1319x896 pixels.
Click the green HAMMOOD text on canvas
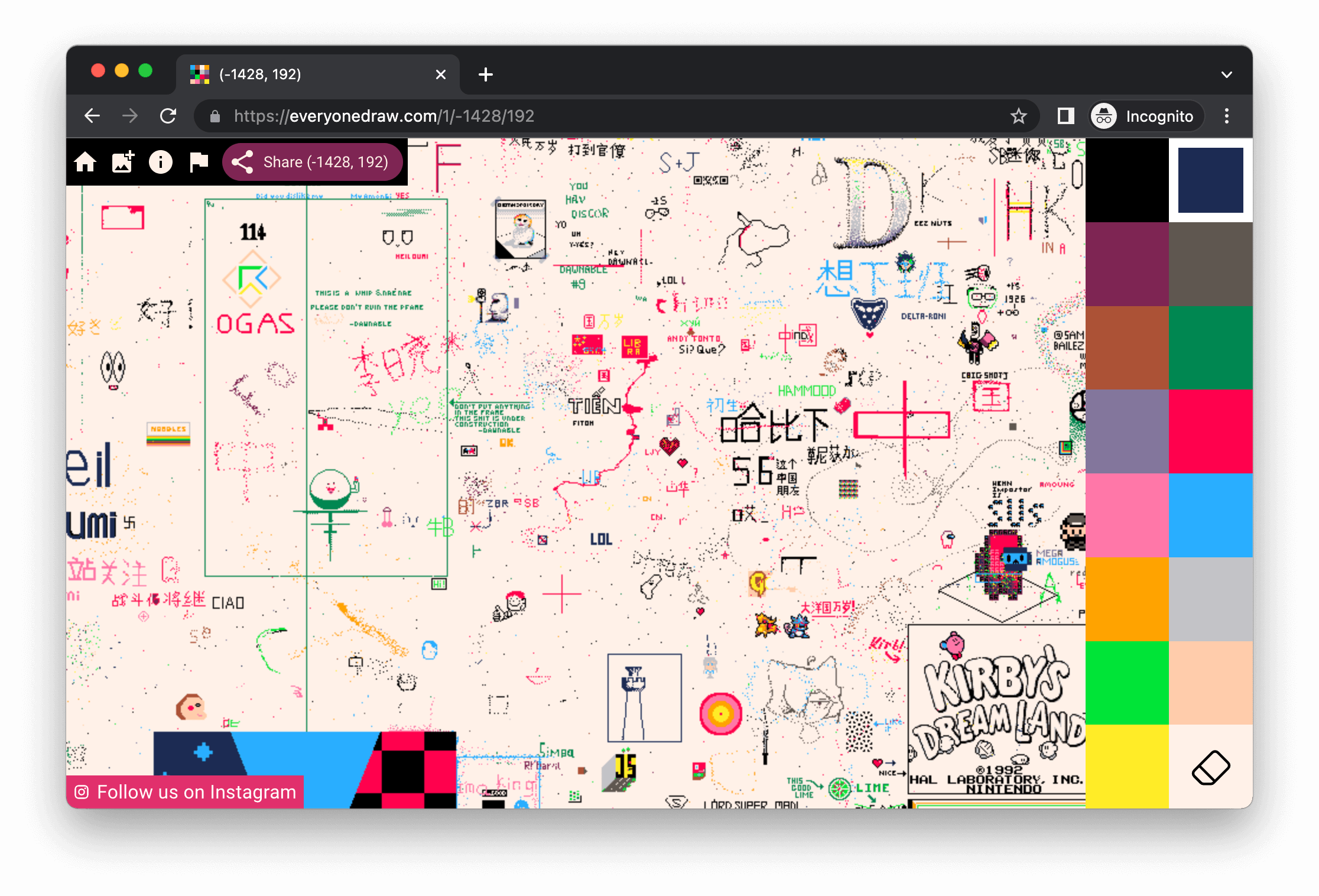click(x=807, y=391)
